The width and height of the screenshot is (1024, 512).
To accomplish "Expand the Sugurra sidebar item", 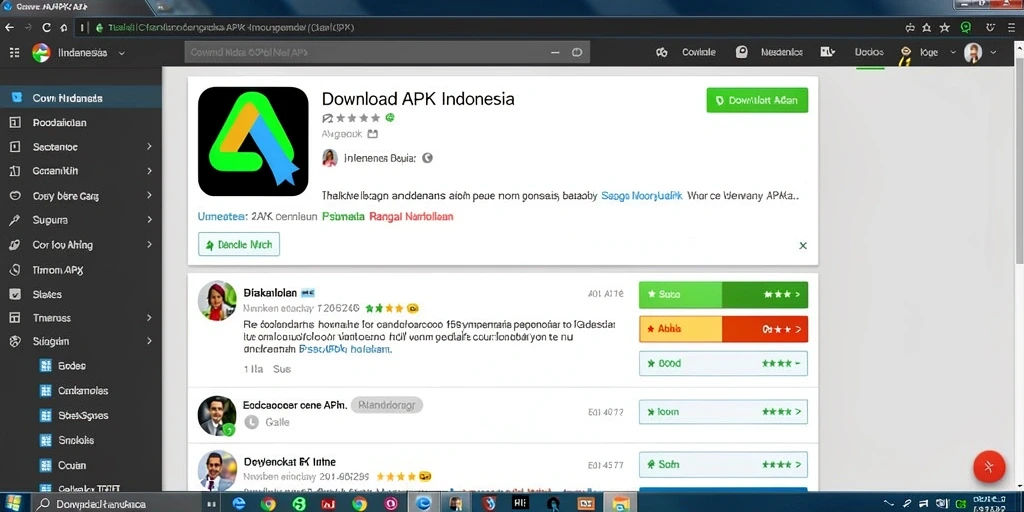I will coord(81,220).
